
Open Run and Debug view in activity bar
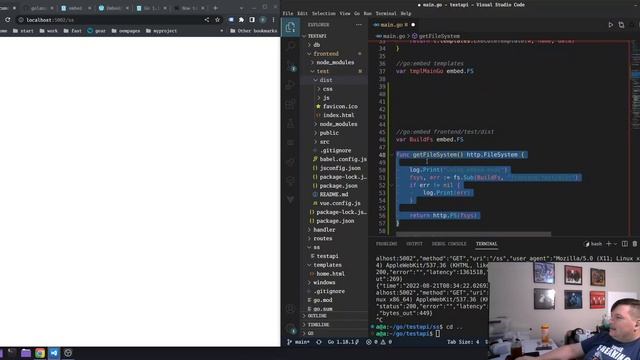[x=291, y=85]
